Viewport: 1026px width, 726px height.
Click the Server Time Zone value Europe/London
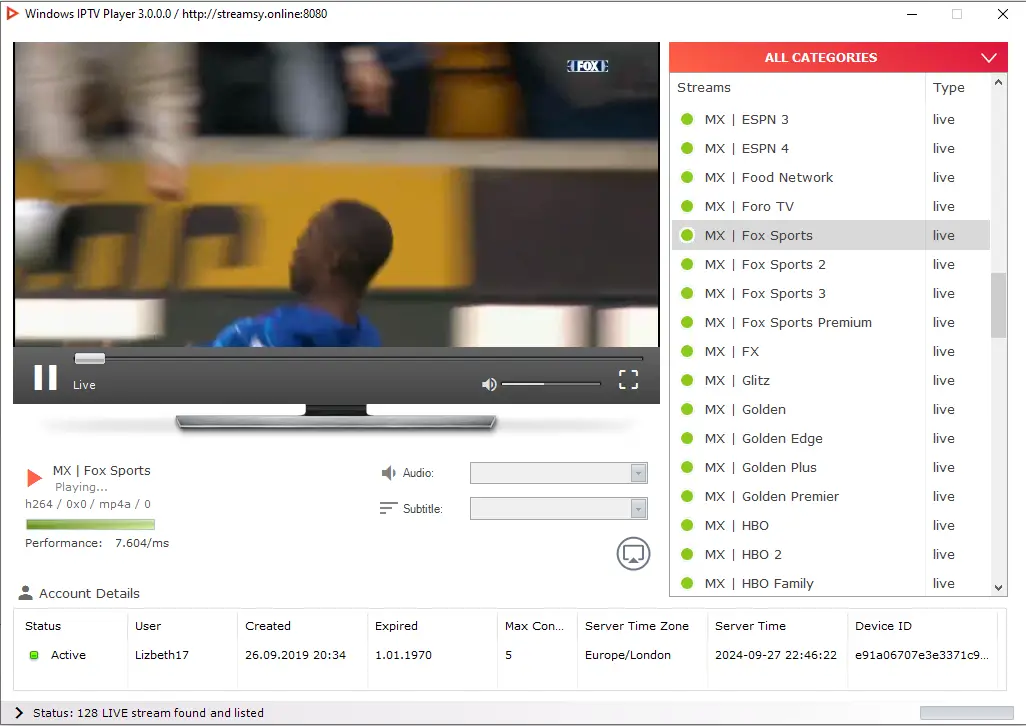(x=628, y=655)
